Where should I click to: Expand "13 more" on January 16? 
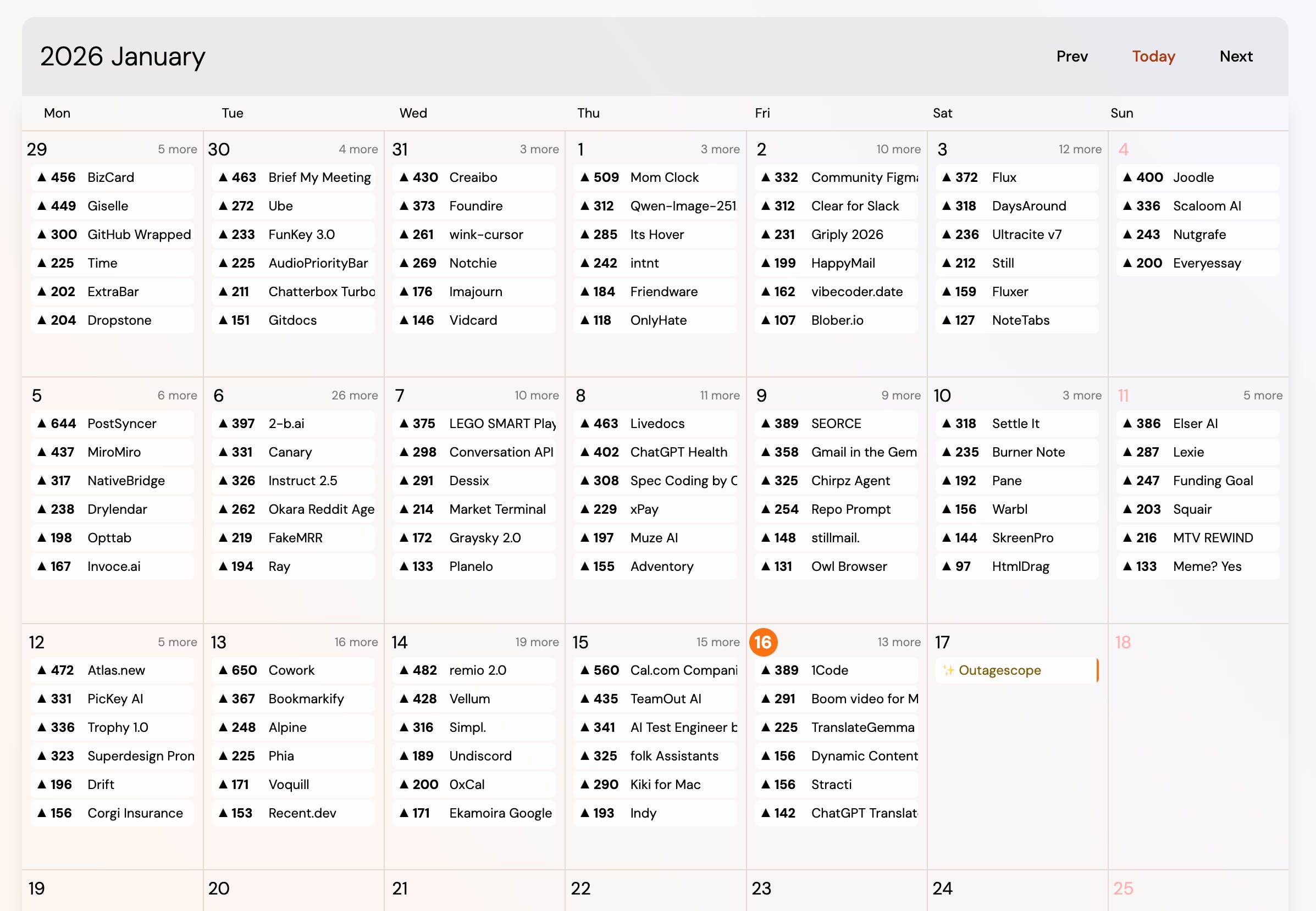point(899,642)
